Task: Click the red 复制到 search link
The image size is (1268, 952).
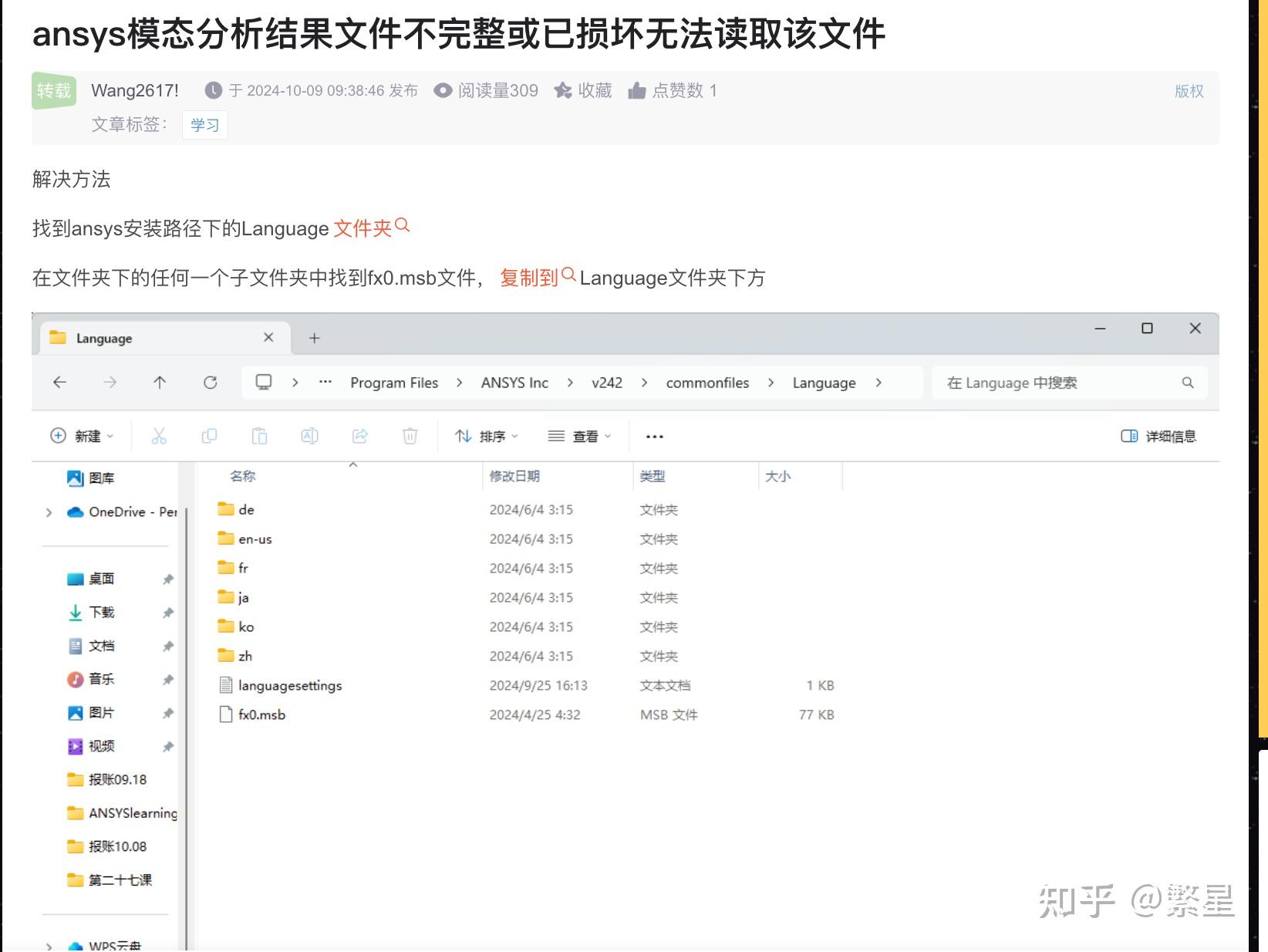Action: (x=538, y=277)
